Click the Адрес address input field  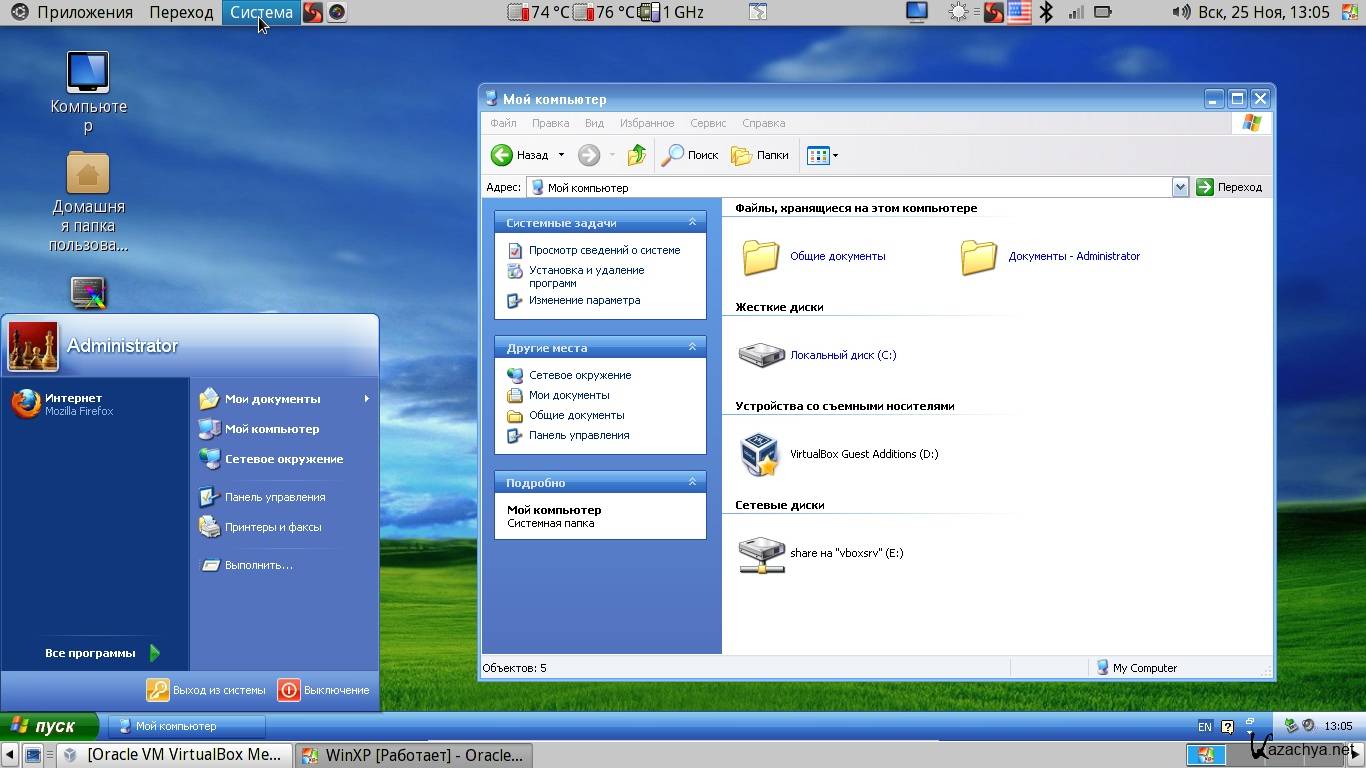(850, 187)
